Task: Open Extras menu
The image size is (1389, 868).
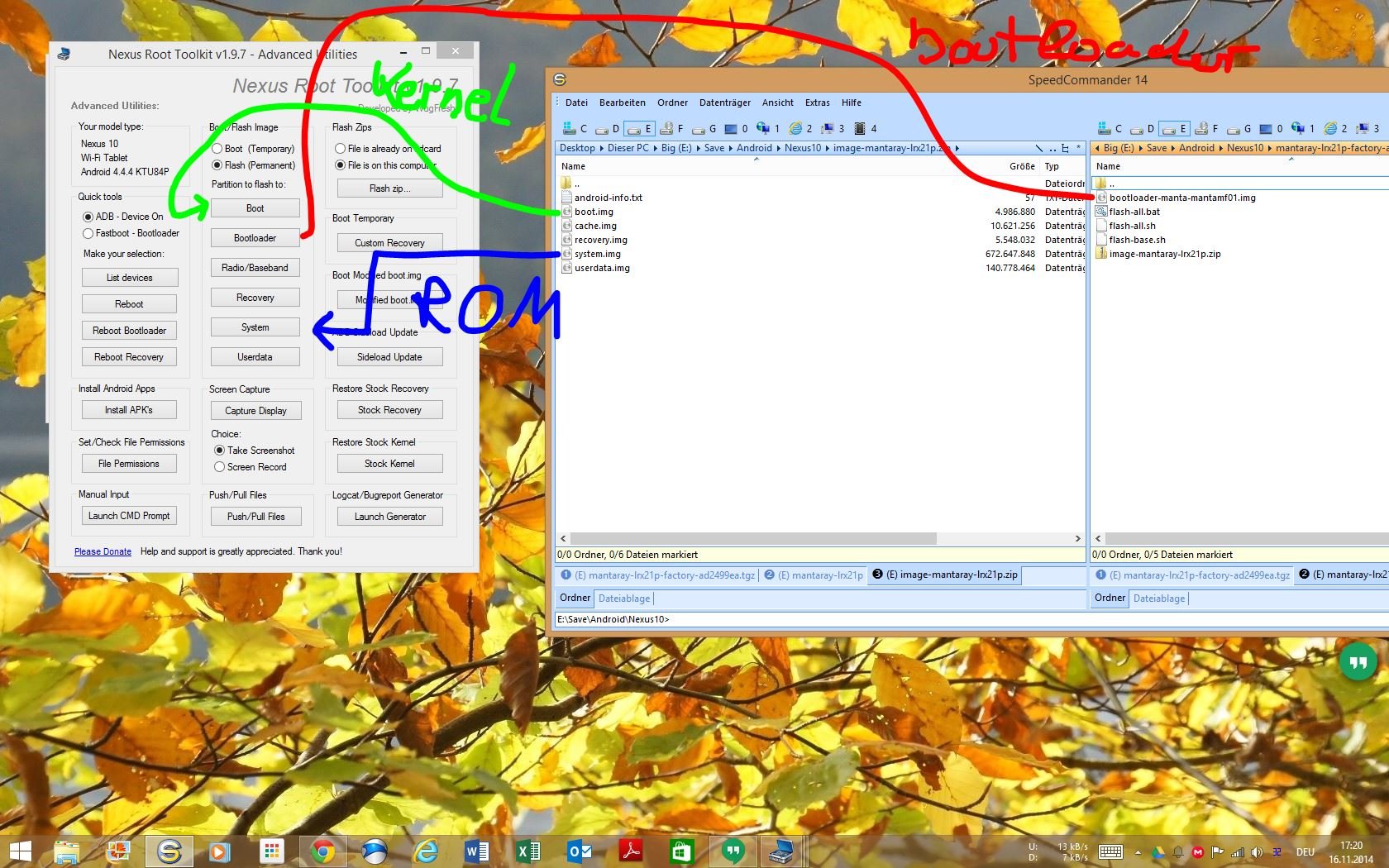Action: [818, 103]
